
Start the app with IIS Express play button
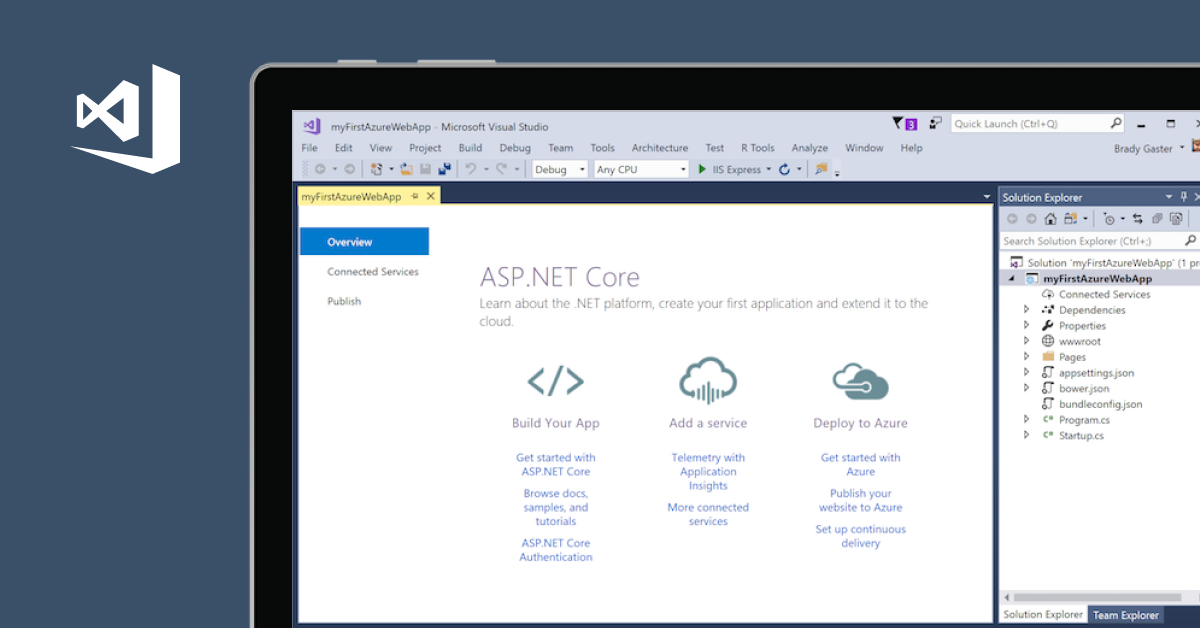pyautogui.click(x=703, y=170)
